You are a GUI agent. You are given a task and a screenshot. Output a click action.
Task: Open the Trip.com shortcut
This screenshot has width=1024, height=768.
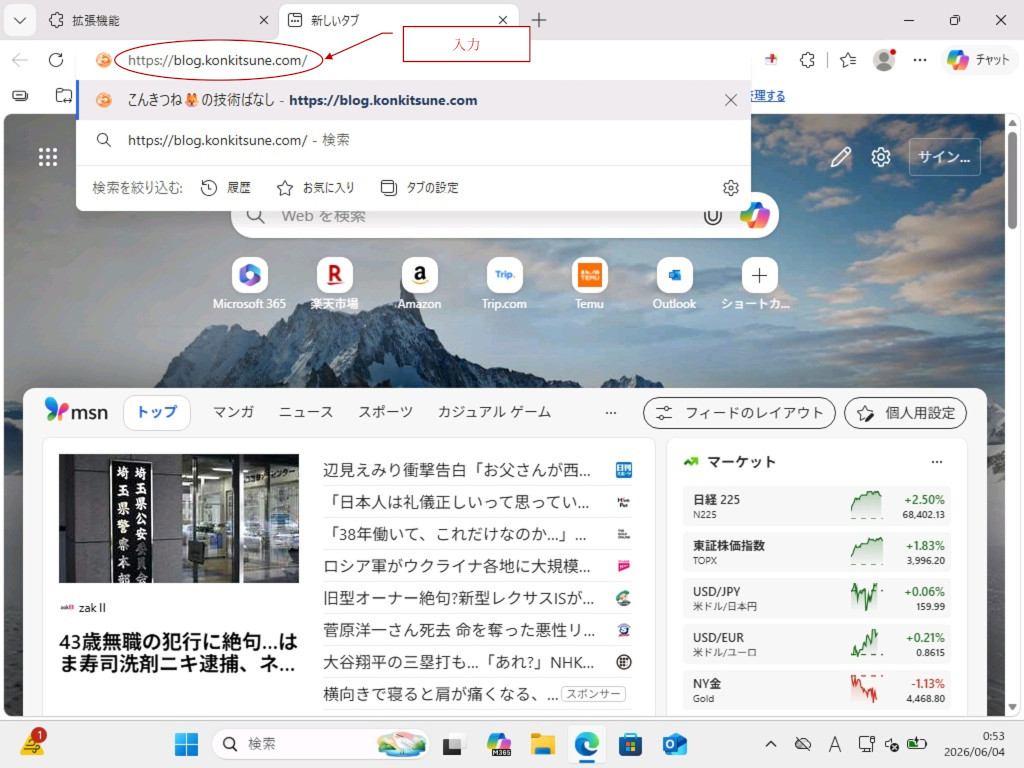coord(504,284)
